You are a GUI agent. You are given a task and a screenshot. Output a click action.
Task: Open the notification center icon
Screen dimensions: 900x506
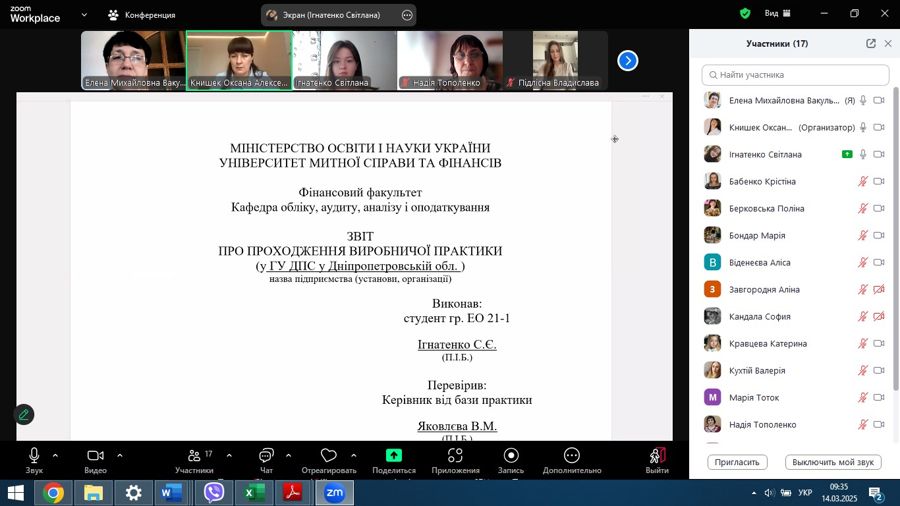pyautogui.click(x=876, y=493)
